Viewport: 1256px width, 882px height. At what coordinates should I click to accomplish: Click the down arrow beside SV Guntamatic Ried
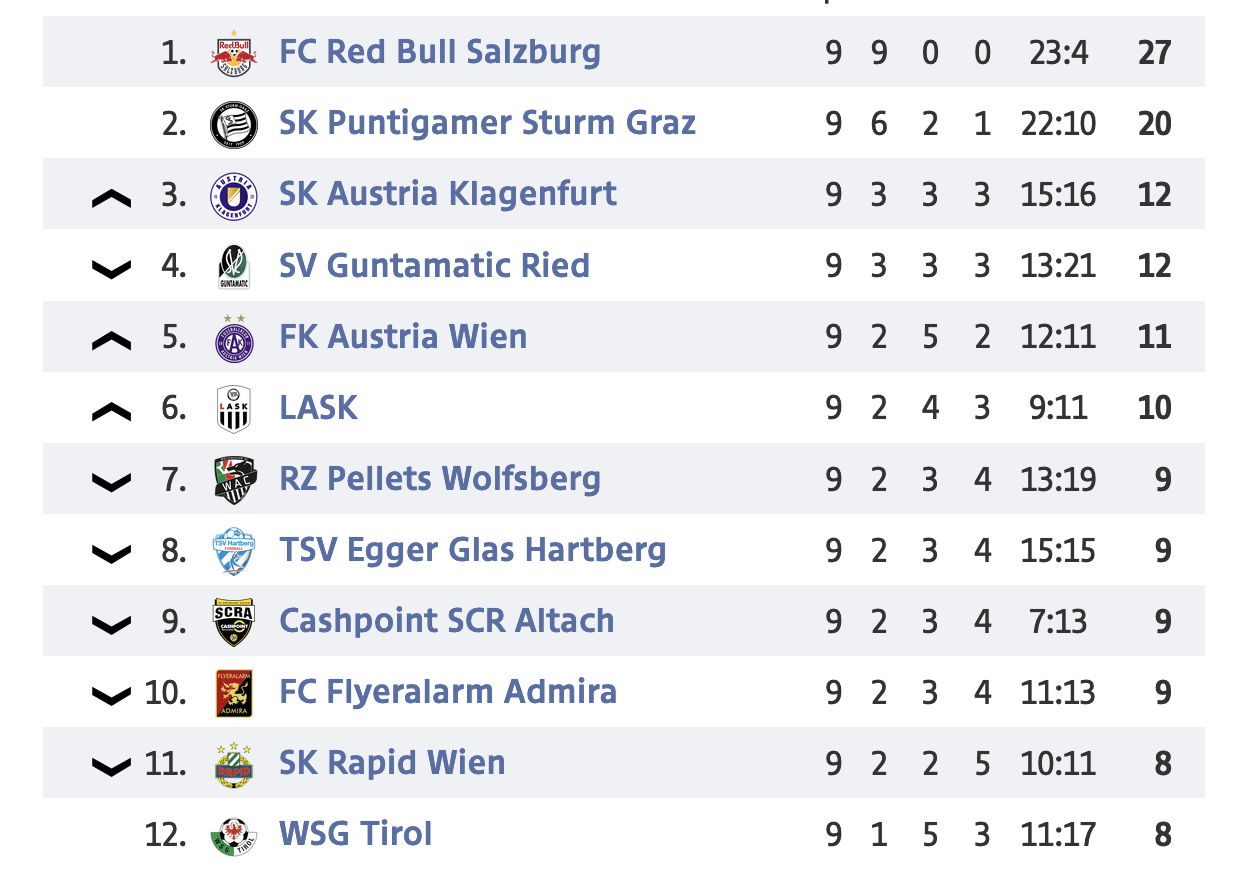[x=111, y=269]
